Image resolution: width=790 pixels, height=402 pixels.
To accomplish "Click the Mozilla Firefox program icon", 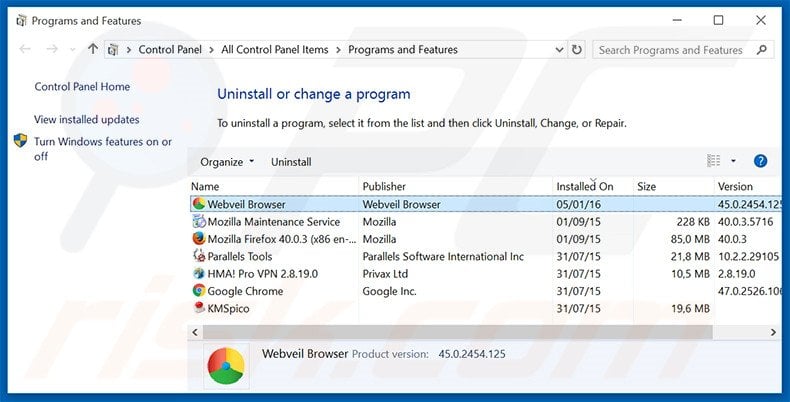I will click(199, 239).
